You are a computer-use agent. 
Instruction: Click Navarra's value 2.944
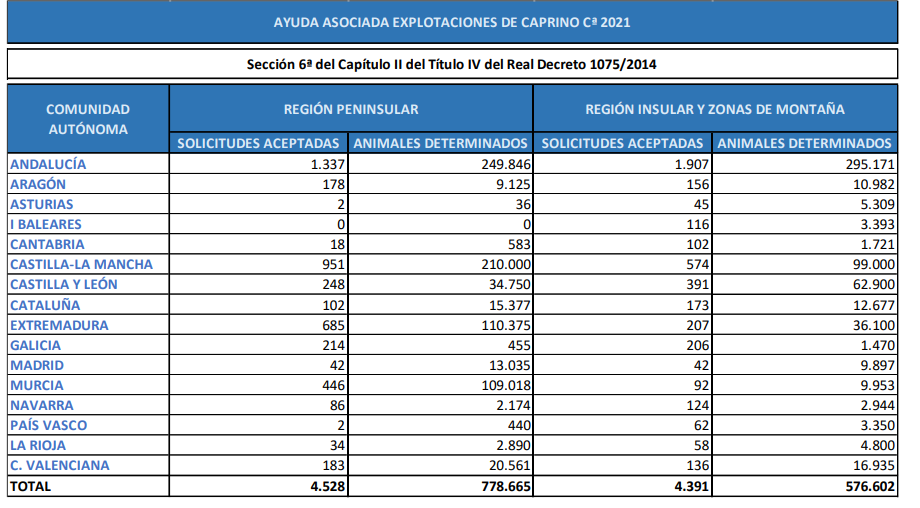coord(878,405)
